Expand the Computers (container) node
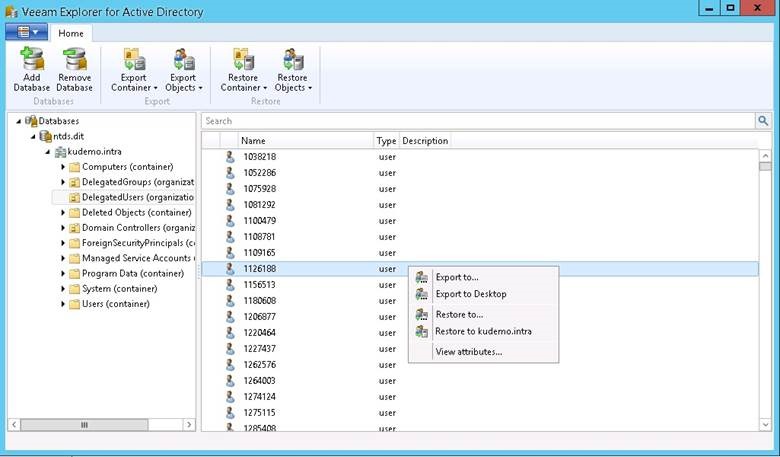This screenshot has width=780, height=457. click(x=63, y=167)
